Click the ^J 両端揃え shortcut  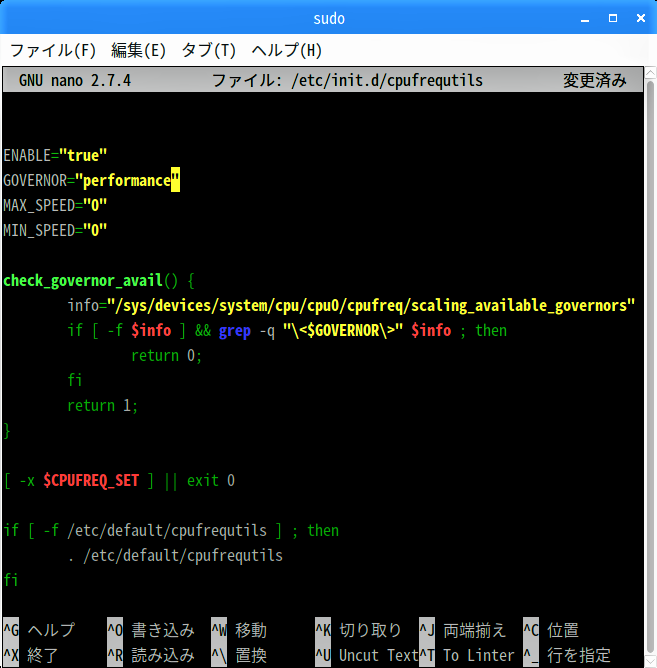(462, 630)
